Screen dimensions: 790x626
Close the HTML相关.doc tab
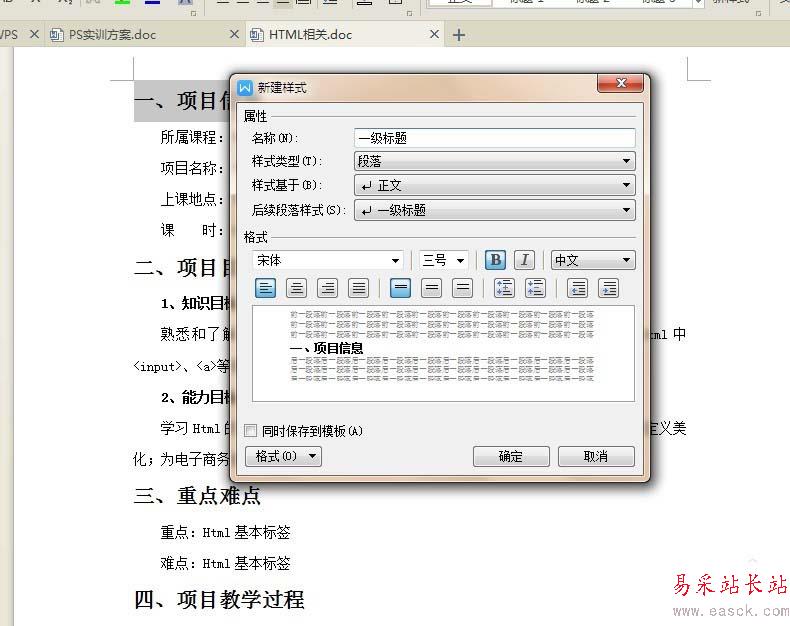(x=434, y=34)
